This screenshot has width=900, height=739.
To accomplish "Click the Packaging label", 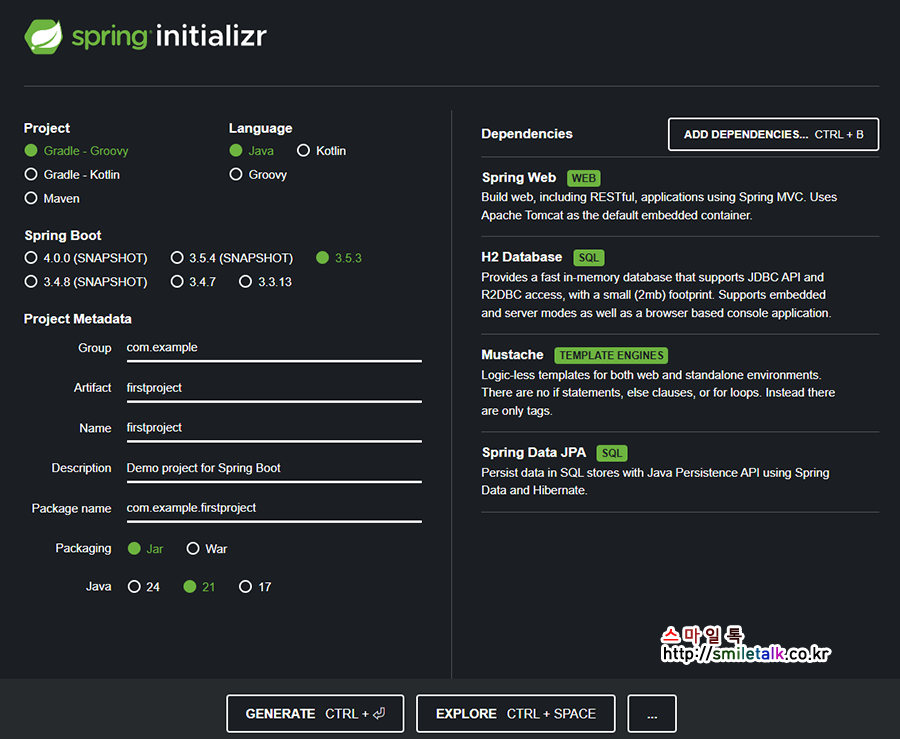I will pyautogui.click(x=83, y=548).
